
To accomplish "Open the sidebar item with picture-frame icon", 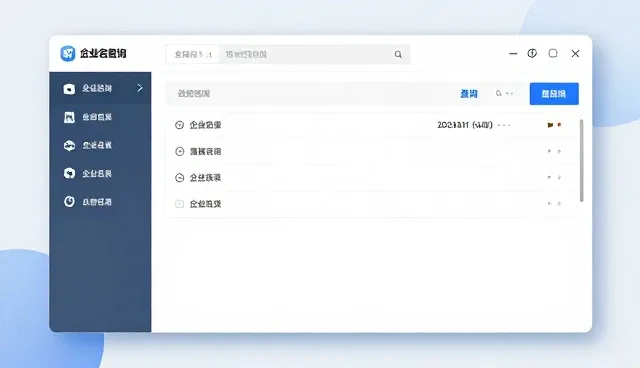I will pos(100,117).
